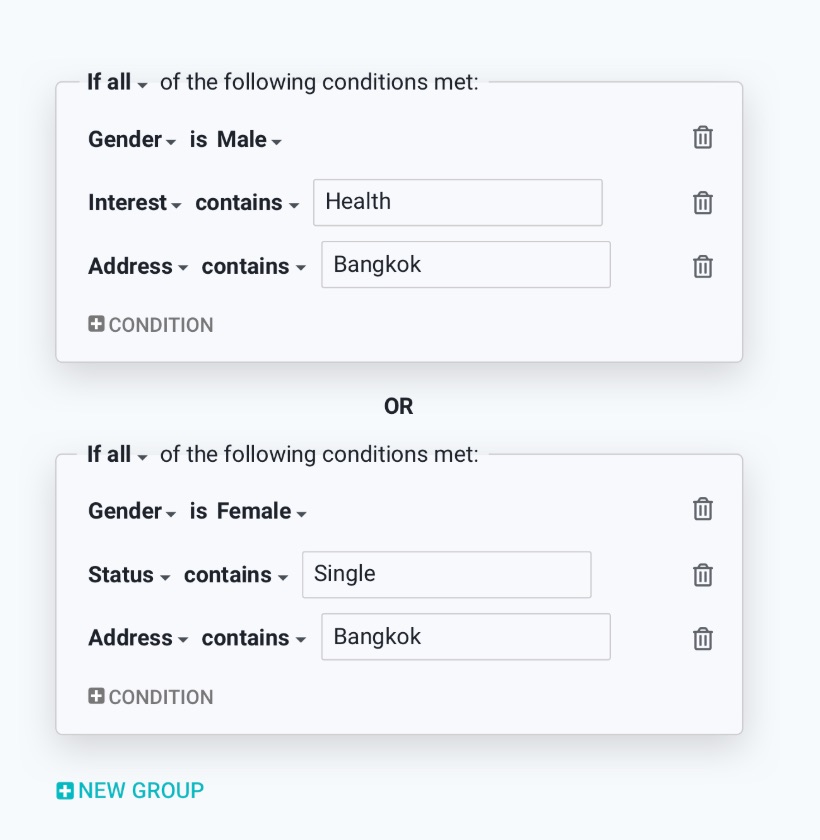Open the first group's 'If all' dropdown

point(117,83)
